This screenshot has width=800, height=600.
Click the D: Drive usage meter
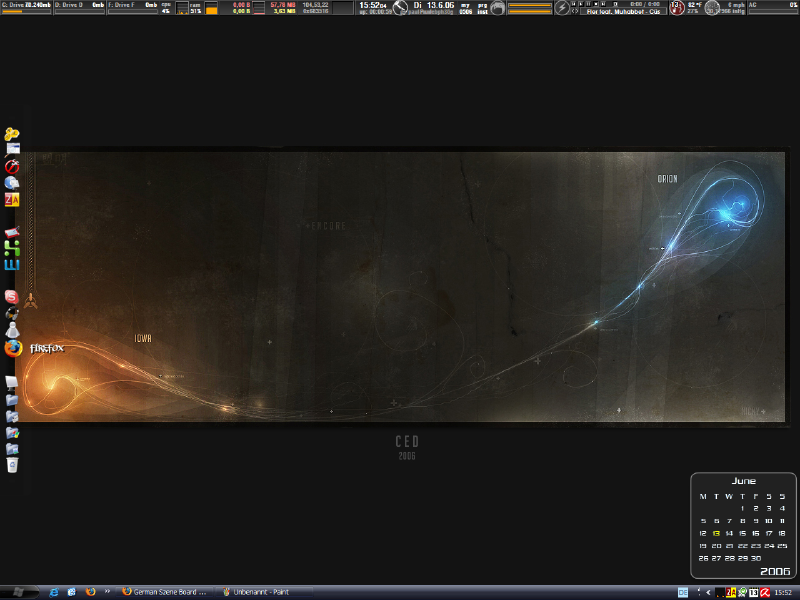point(80,8)
